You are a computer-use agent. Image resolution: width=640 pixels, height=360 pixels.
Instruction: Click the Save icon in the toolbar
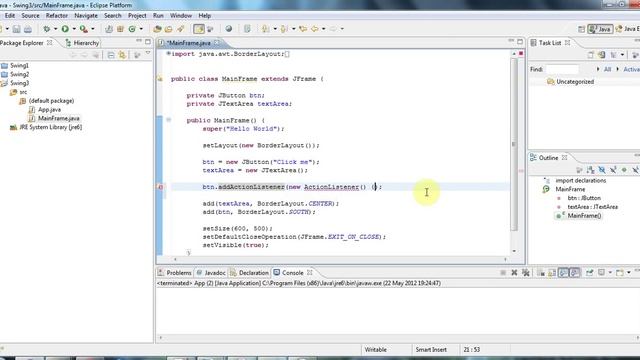(x=16, y=29)
